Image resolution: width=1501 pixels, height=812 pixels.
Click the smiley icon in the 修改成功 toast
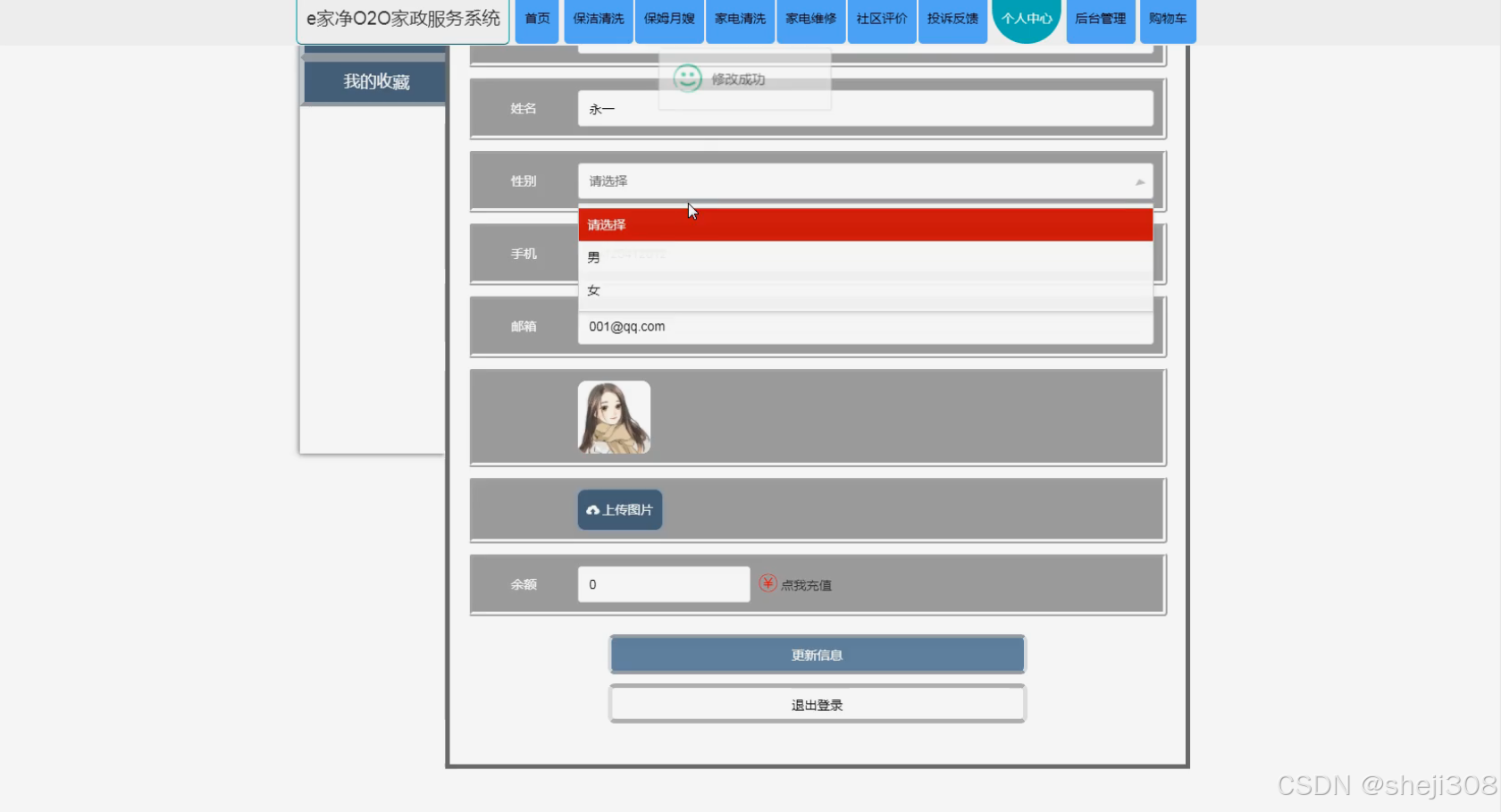click(x=686, y=79)
